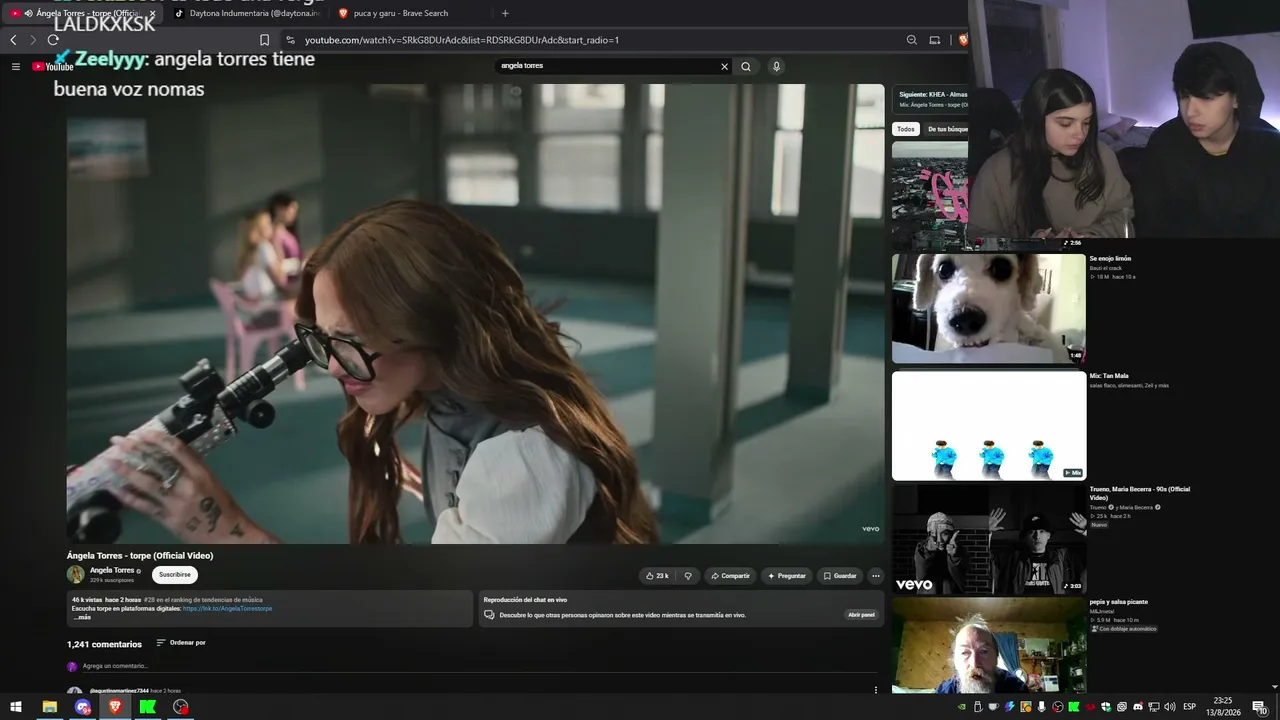The height and width of the screenshot is (720, 1280).
Task: Select the Todos filter chip
Action: point(905,129)
